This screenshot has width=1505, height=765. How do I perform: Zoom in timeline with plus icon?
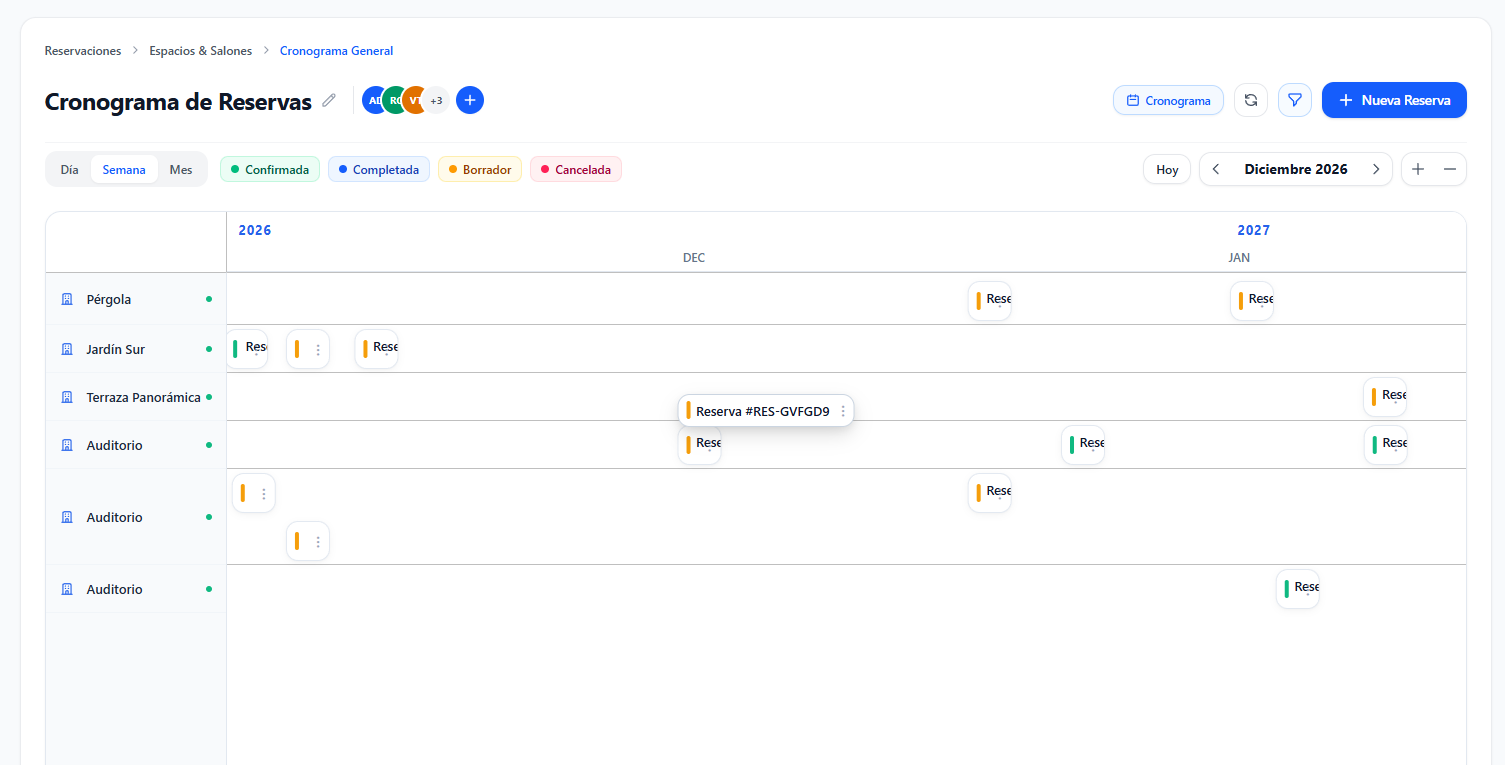1418,169
